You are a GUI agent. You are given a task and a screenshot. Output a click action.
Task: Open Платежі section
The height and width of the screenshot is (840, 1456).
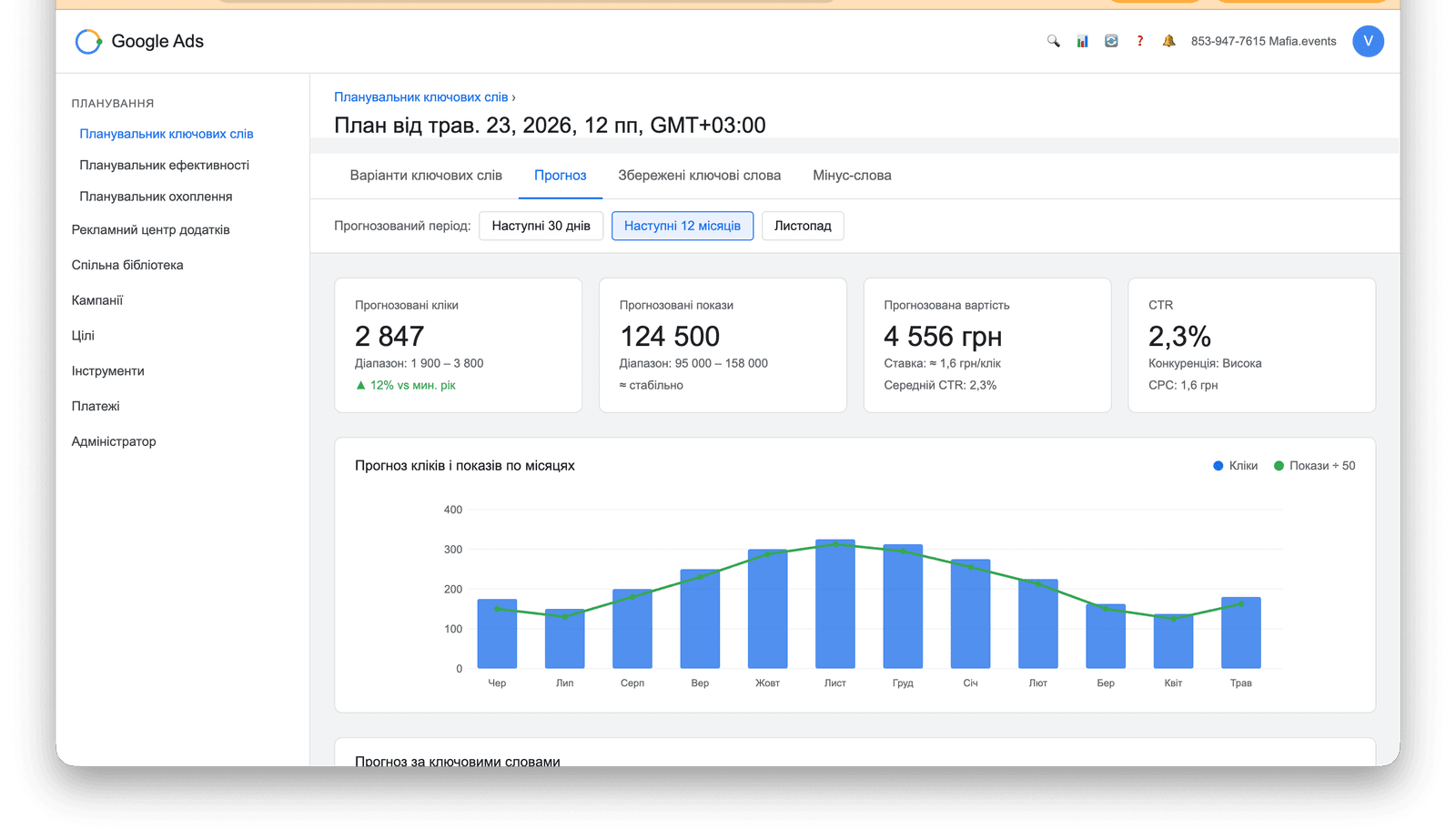coord(96,407)
